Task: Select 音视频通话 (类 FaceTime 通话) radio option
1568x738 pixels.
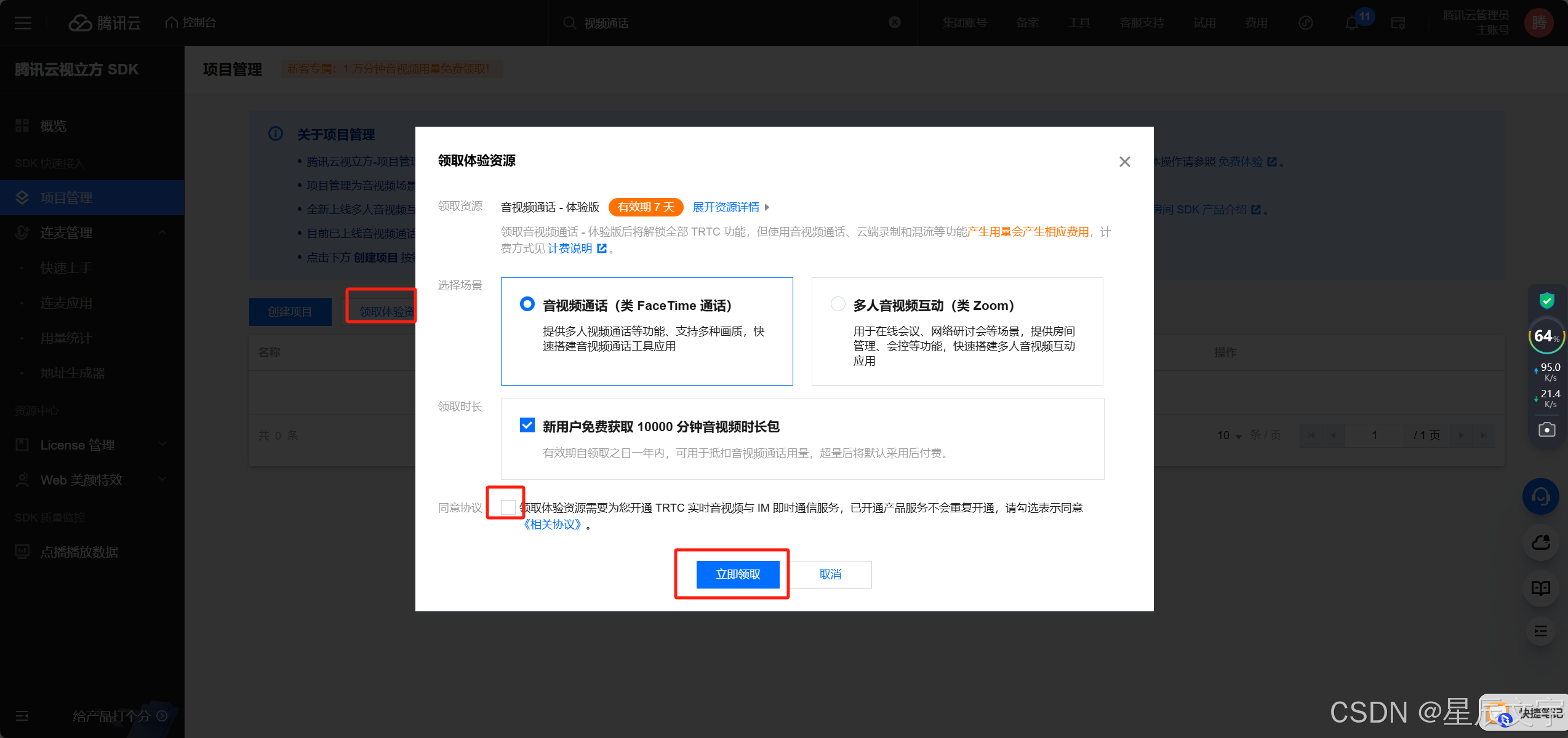Action: tap(527, 304)
